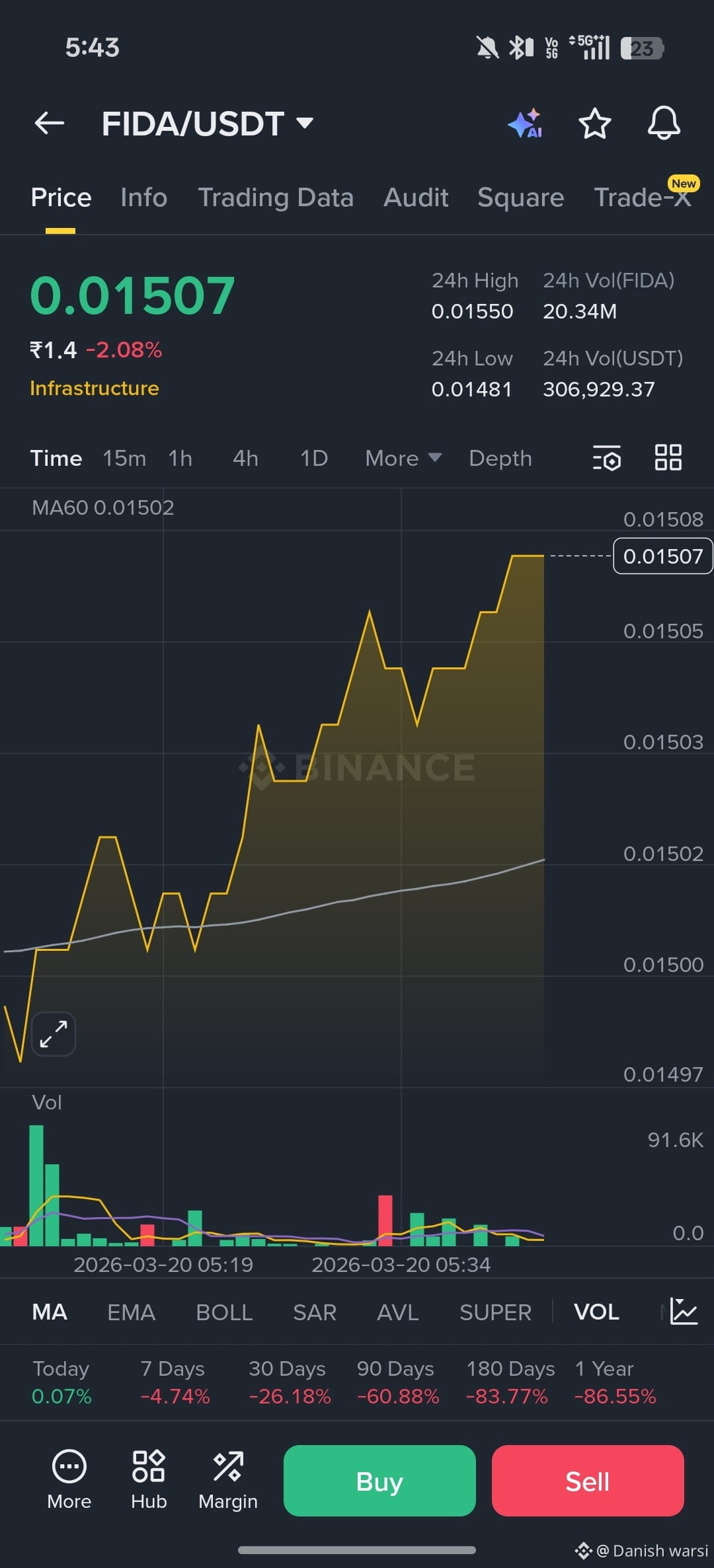Tap the 2026-03-20 05:19 time label
Viewport: 714px width, 1568px height.
coord(163,1265)
